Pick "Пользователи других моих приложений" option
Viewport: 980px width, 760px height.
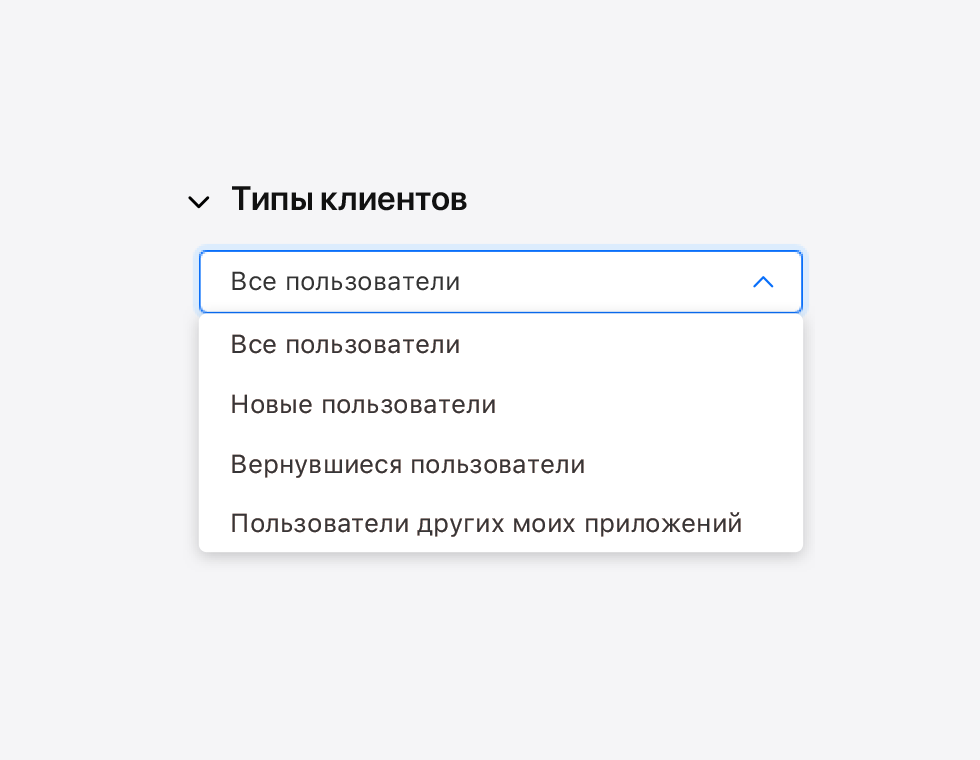click(486, 524)
